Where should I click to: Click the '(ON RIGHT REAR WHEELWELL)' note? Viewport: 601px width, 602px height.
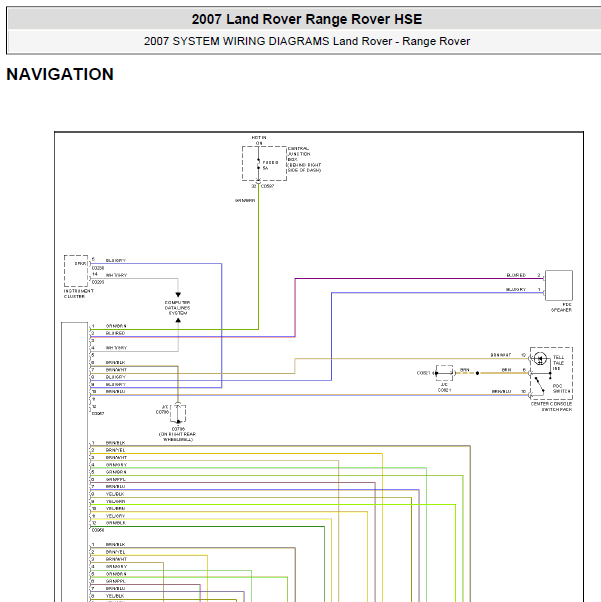click(x=177, y=437)
